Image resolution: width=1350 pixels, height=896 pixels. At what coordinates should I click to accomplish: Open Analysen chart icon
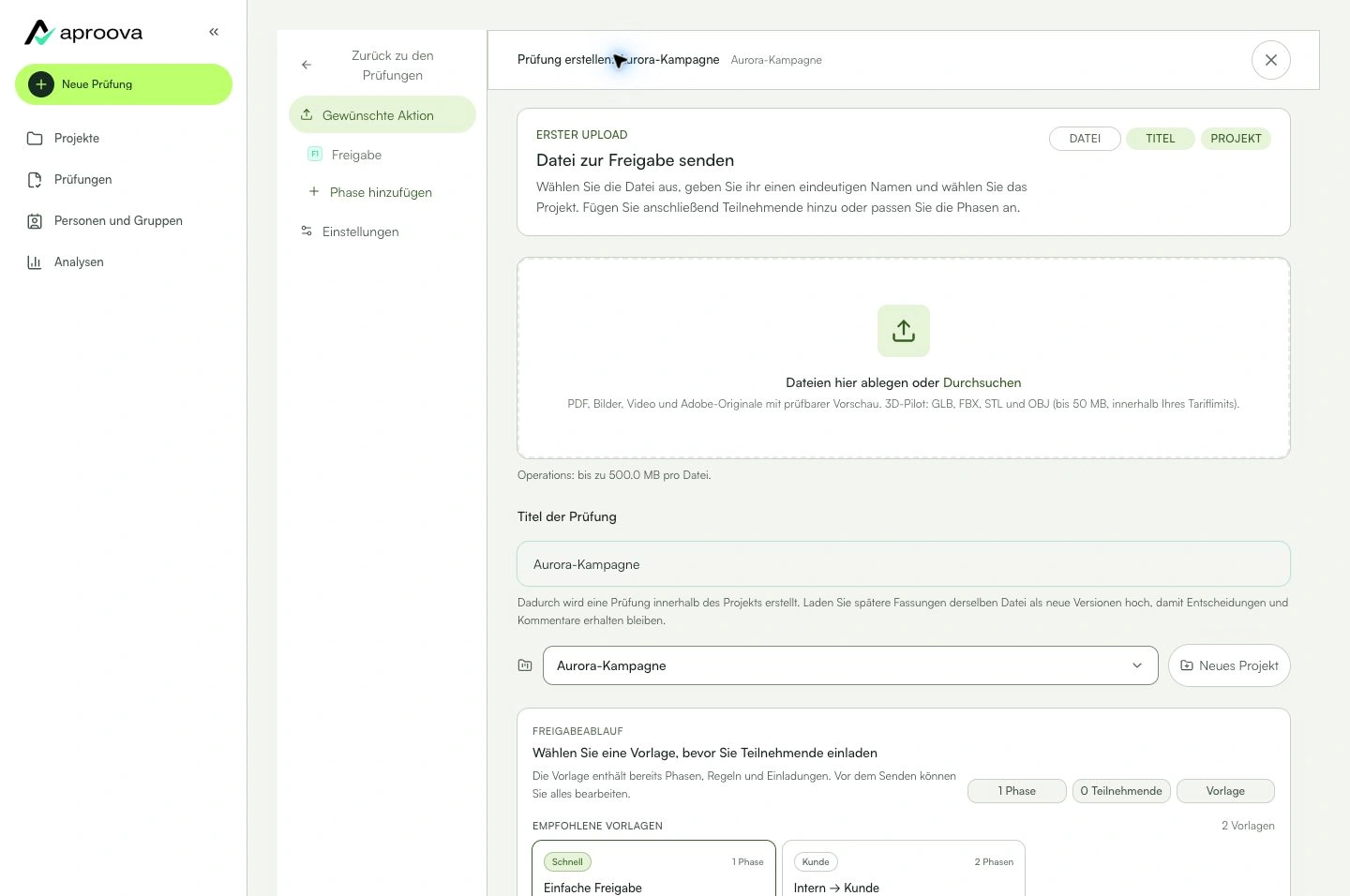coord(35,262)
